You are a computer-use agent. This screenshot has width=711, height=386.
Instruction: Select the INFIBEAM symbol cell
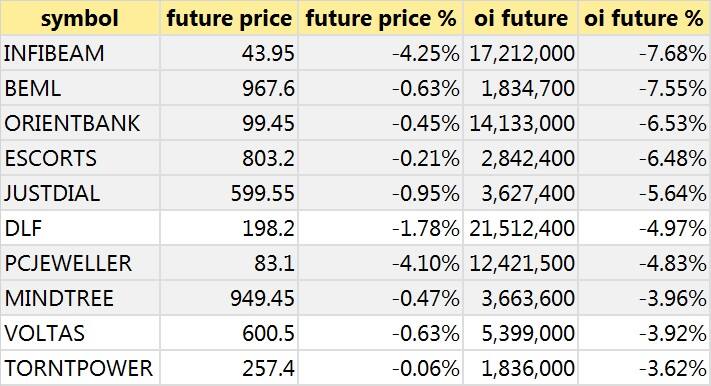[x=80, y=53]
